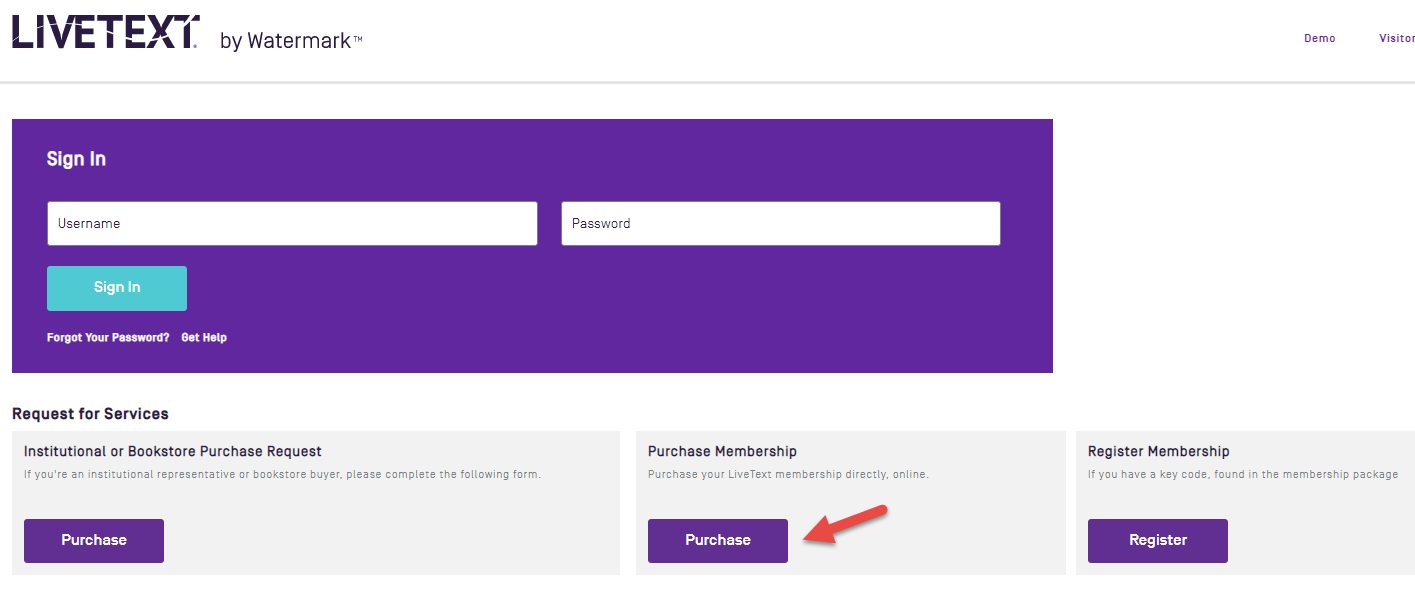The image size is (1415, 593).
Task: Select the 'Purchase Membership' card title
Action: (x=722, y=452)
